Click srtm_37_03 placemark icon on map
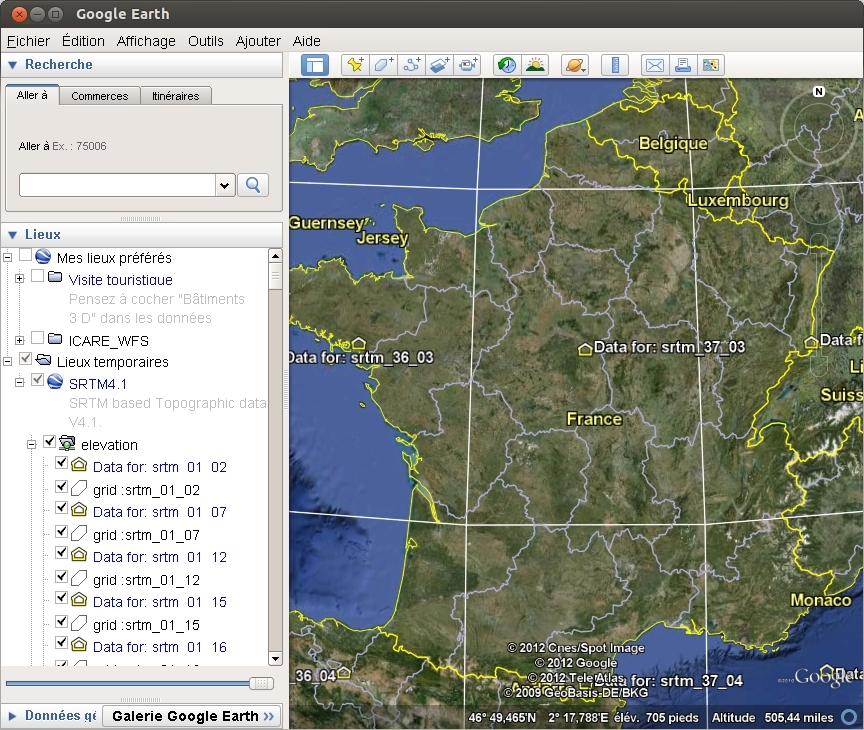 coord(585,349)
